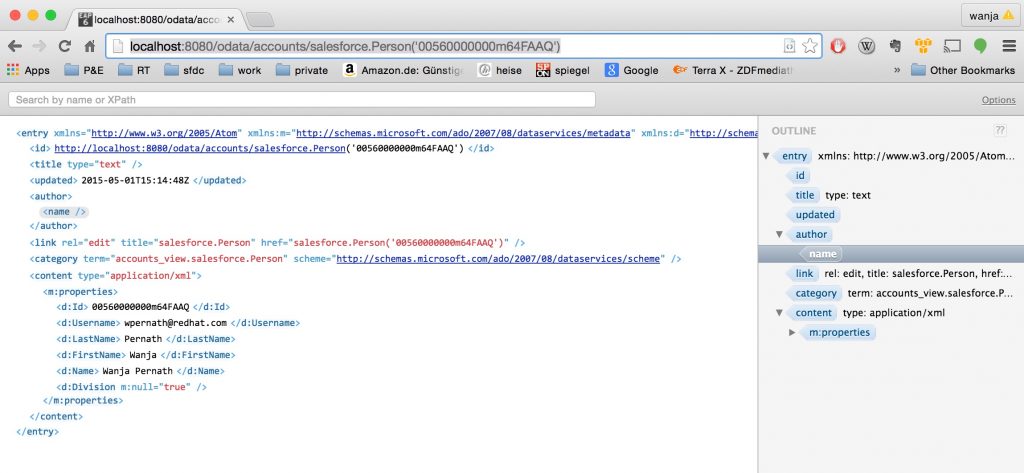Image resolution: width=1024 pixels, height=473 pixels.
Task: Focus the Search by name or XPath field
Action: (302, 99)
